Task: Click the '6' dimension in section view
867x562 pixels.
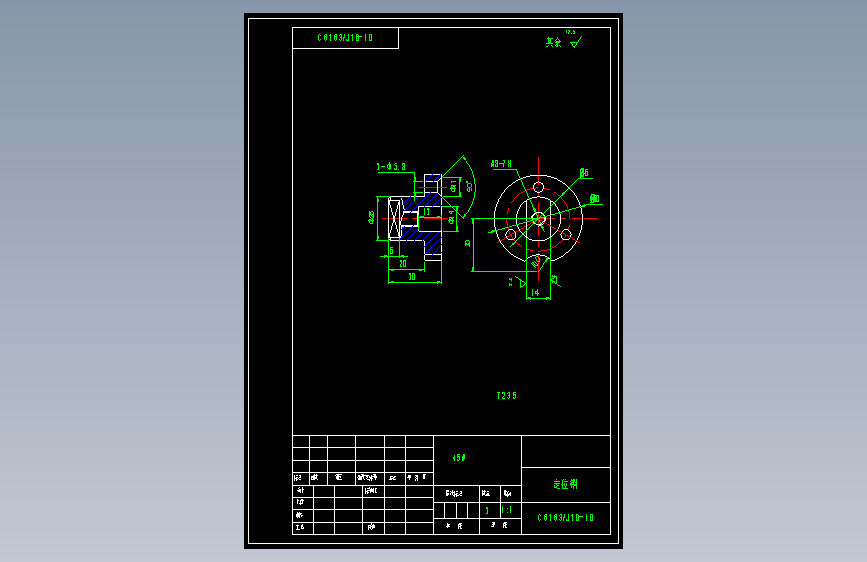Action: (x=391, y=251)
